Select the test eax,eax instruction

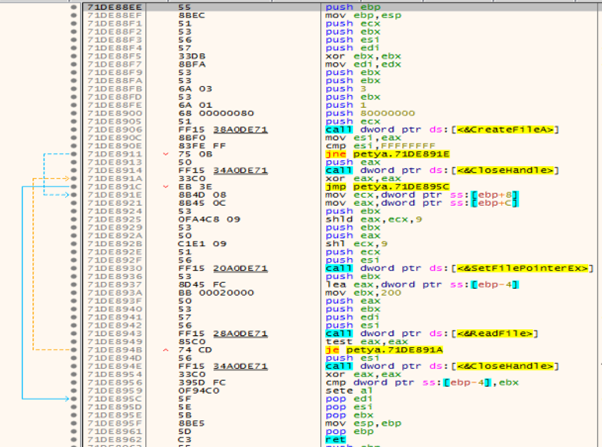click(363, 341)
